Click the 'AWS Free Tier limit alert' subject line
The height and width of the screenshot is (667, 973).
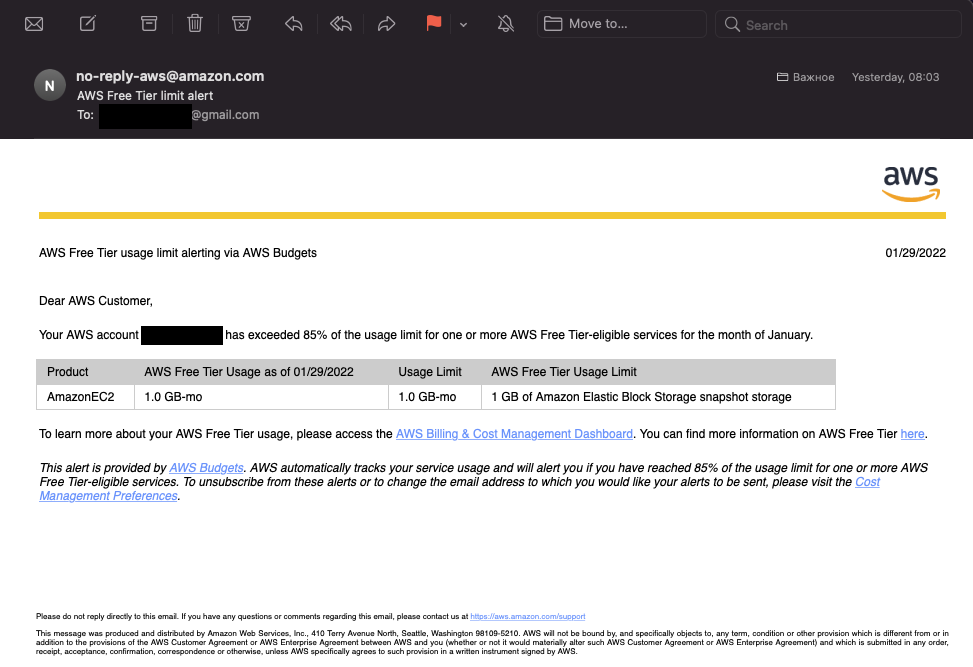[x=145, y=96]
